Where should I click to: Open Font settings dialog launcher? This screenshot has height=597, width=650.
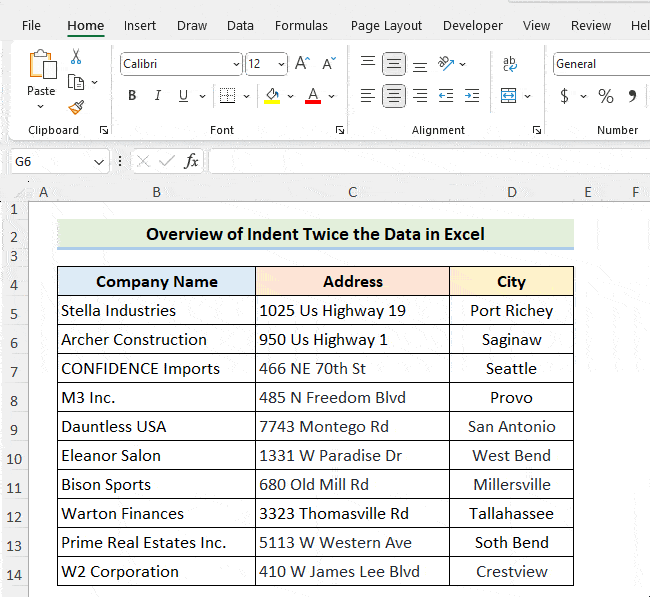coord(340,130)
